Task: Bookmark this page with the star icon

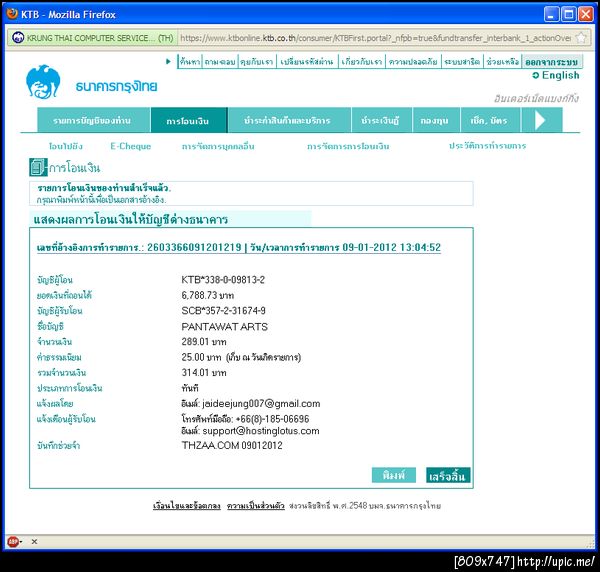Action: point(581,37)
